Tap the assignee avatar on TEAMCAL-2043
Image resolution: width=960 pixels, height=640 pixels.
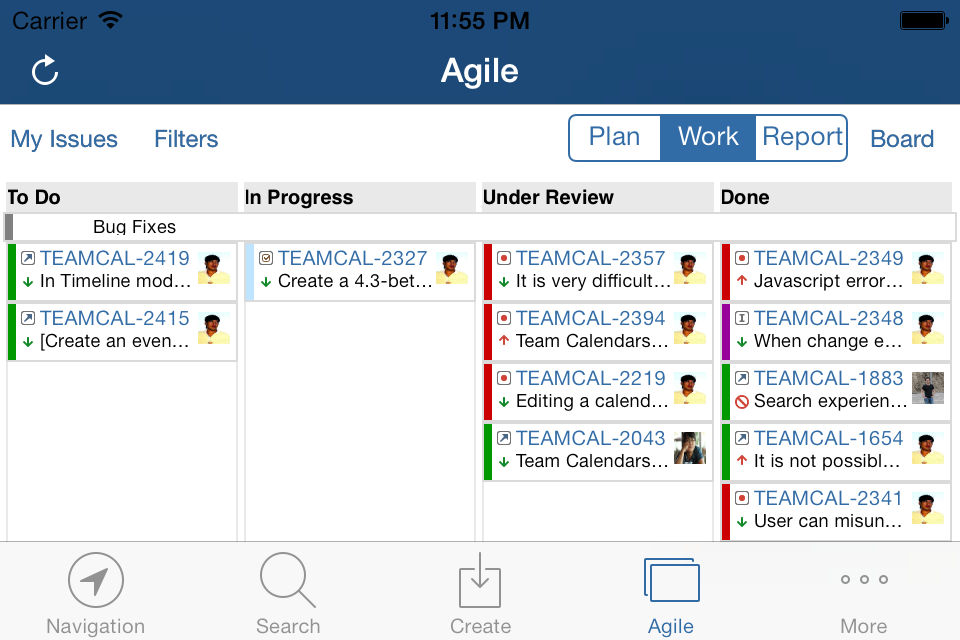690,449
